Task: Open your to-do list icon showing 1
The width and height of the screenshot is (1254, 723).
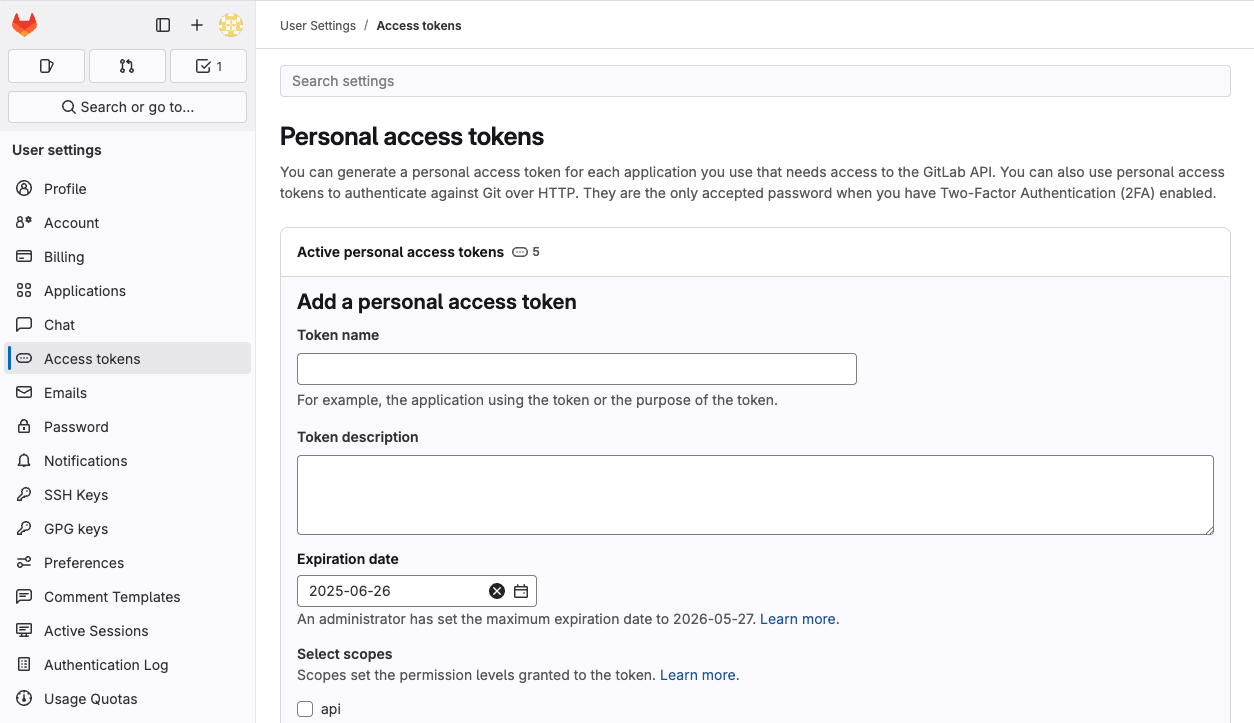Action: point(208,65)
